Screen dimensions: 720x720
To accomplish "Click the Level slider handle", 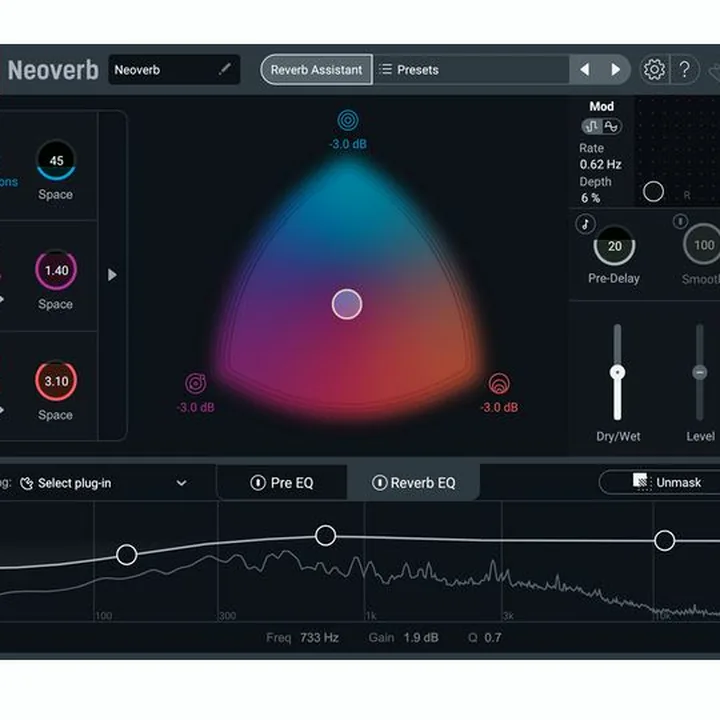I will click(x=699, y=372).
